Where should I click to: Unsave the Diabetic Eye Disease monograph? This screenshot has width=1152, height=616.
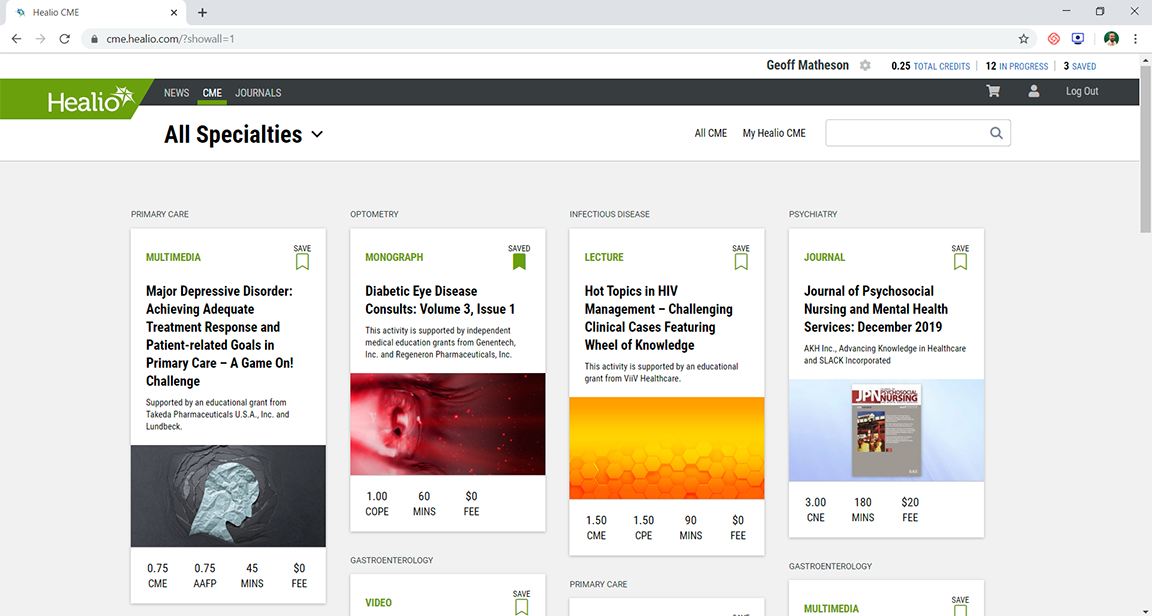click(x=519, y=261)
